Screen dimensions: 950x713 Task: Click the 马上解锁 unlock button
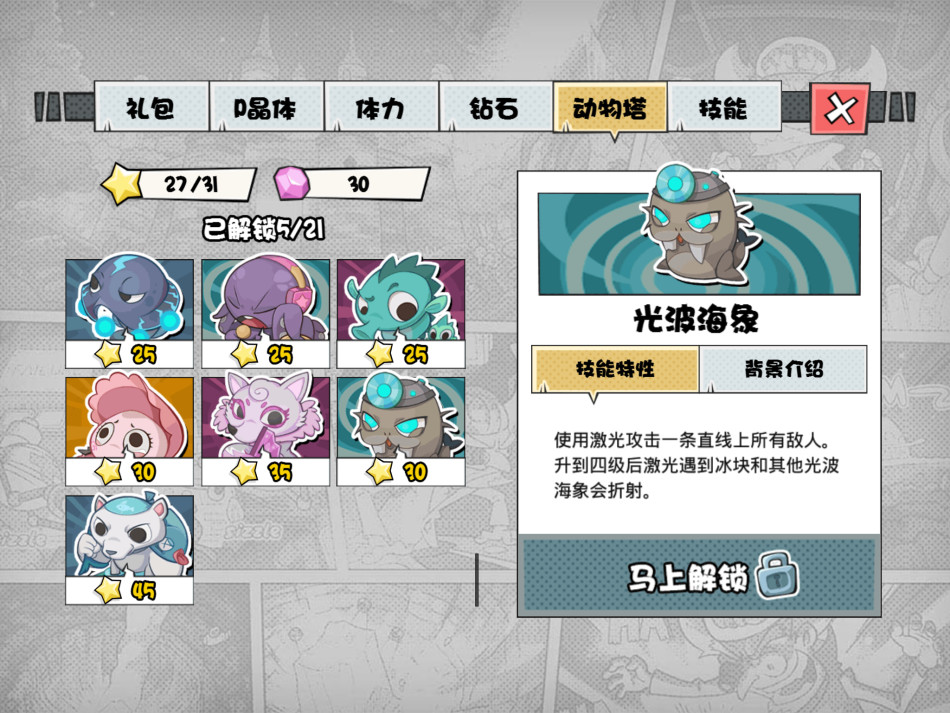click(x=699, y=575)
